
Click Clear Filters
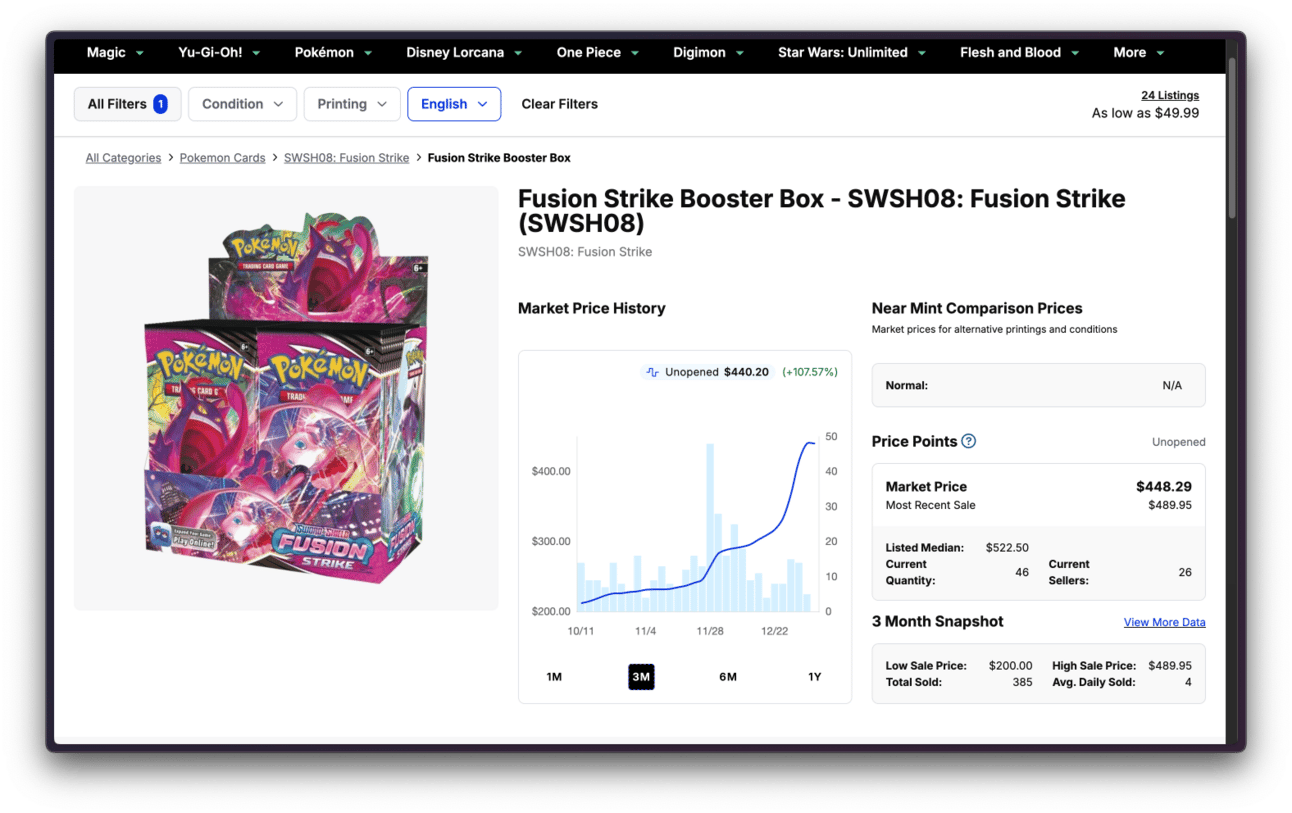[560, 104]
